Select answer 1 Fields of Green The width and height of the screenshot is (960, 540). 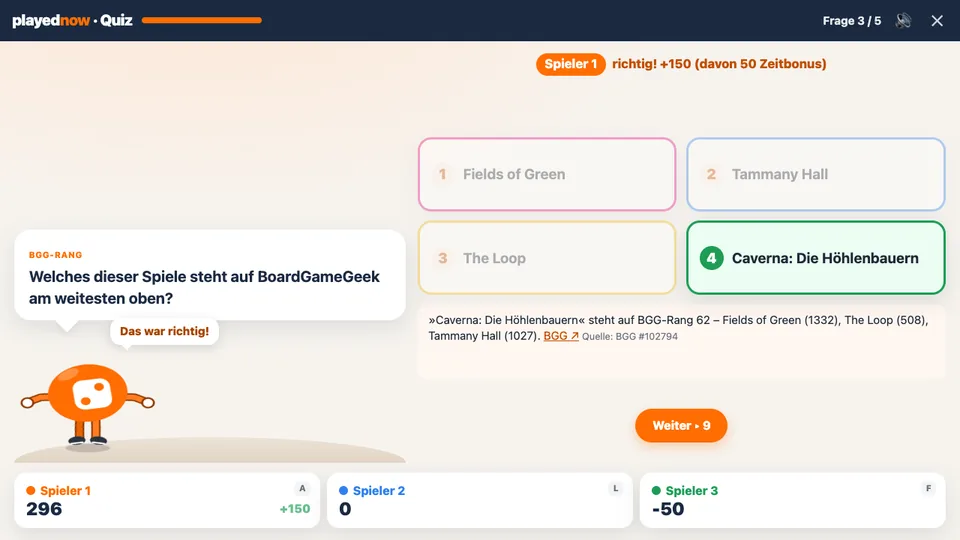547,174
